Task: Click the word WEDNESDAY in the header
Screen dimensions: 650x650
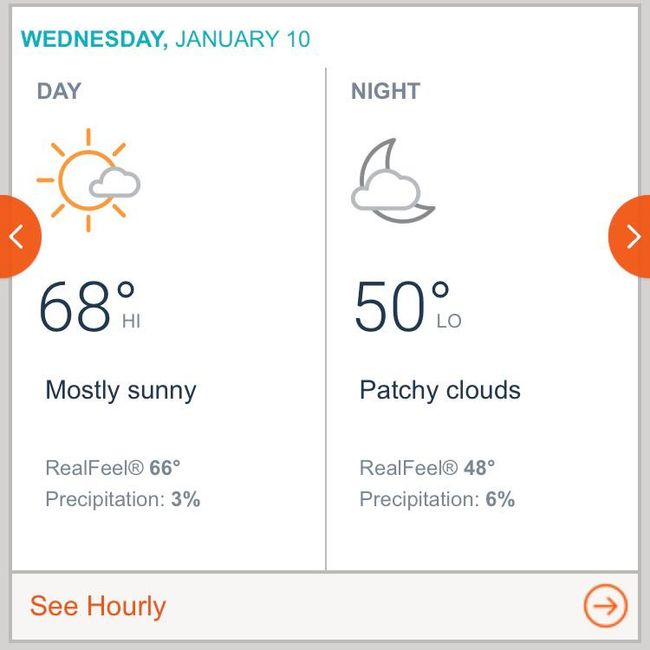Action: (x=94, y=40)
